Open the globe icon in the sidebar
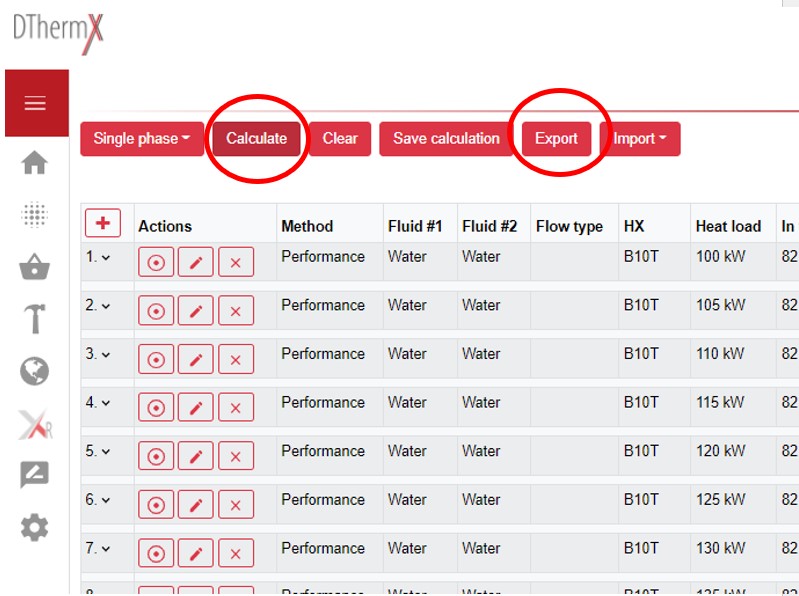The height and width of the screenshot is (596, 799). [35, 372]
